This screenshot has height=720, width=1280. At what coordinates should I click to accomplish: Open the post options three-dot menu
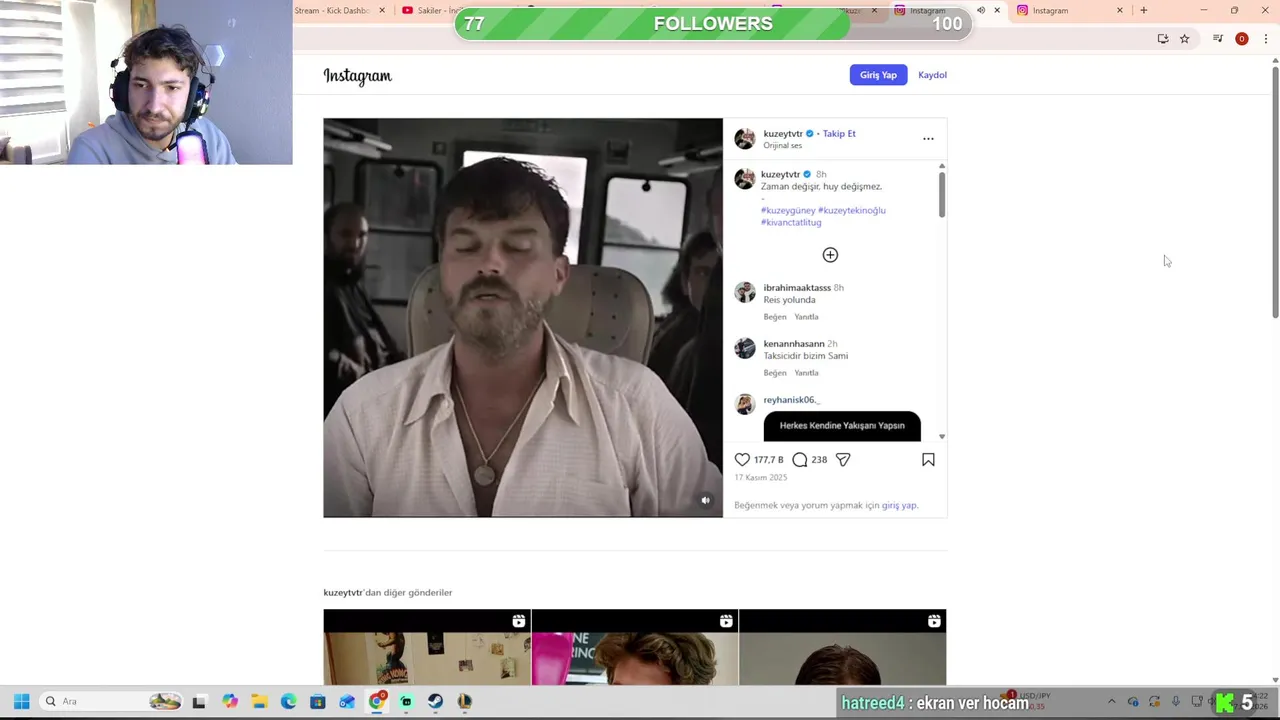928,139
